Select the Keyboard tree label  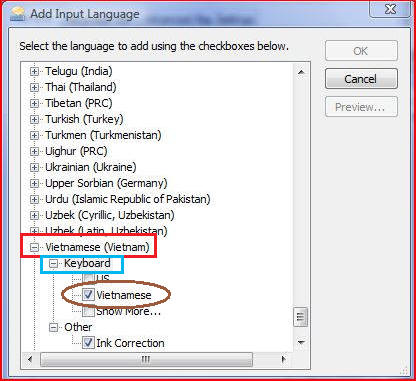tap(87, 263)
